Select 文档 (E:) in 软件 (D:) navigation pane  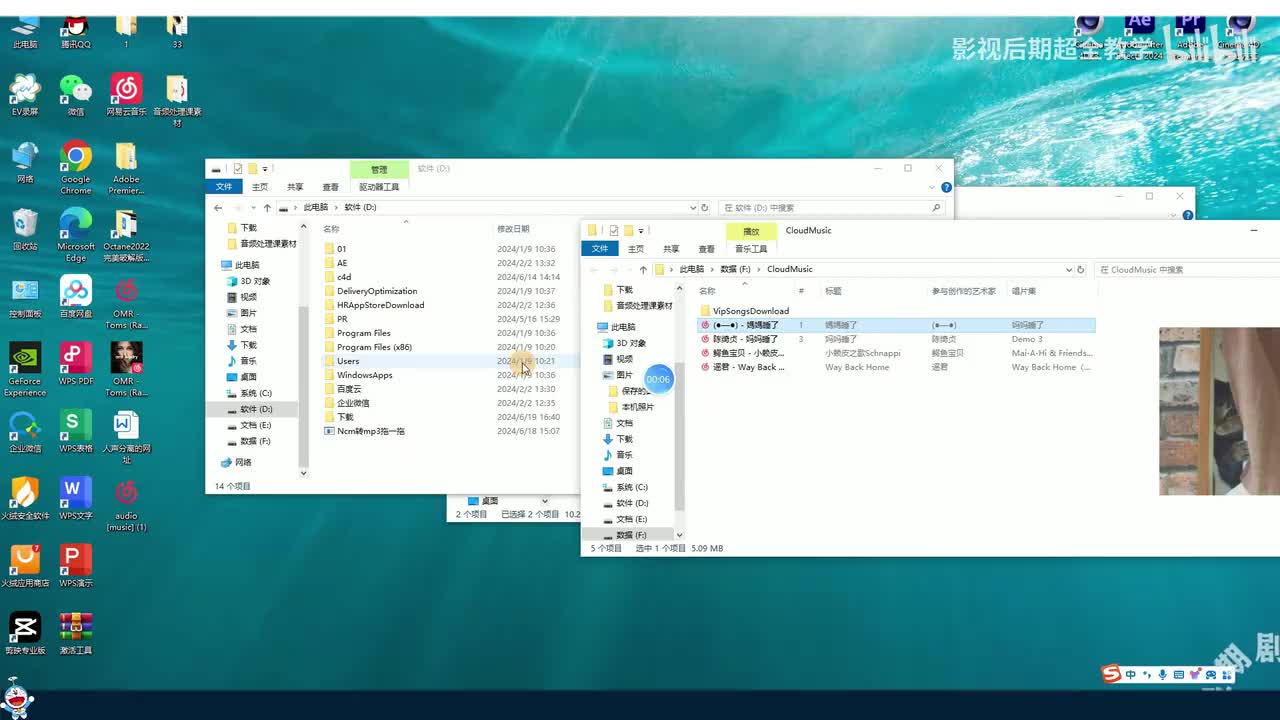255,425
